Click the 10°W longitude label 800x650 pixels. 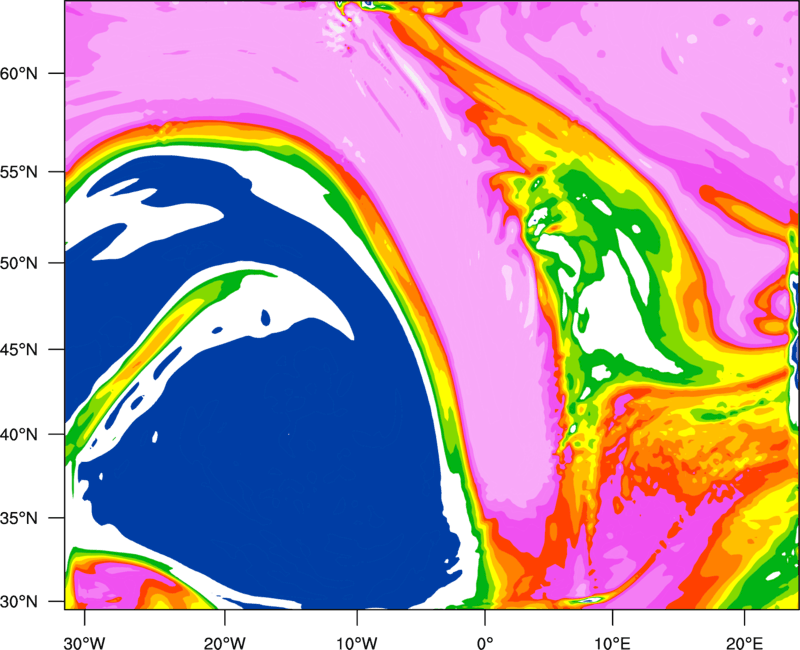357,643
